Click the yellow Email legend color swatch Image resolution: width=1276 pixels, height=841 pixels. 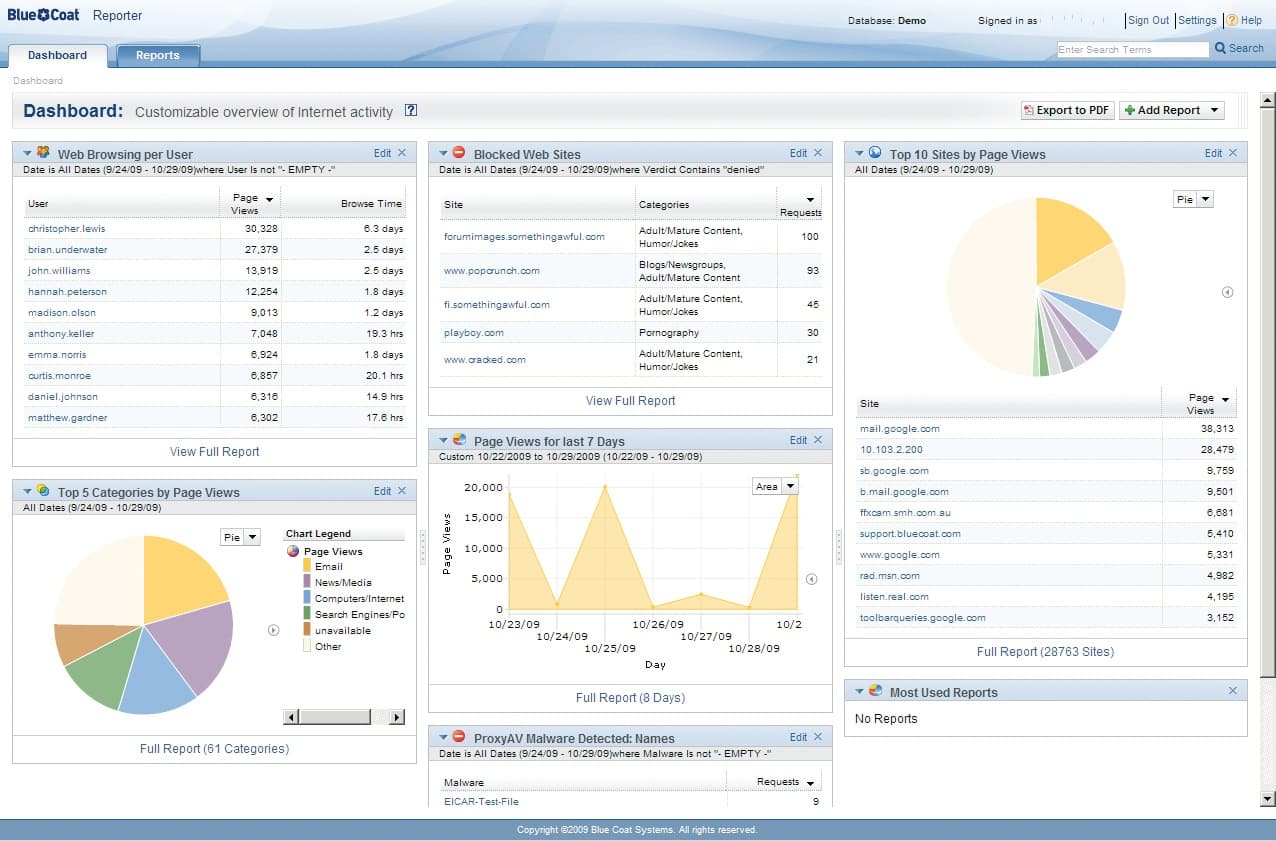tap(308, 567)
